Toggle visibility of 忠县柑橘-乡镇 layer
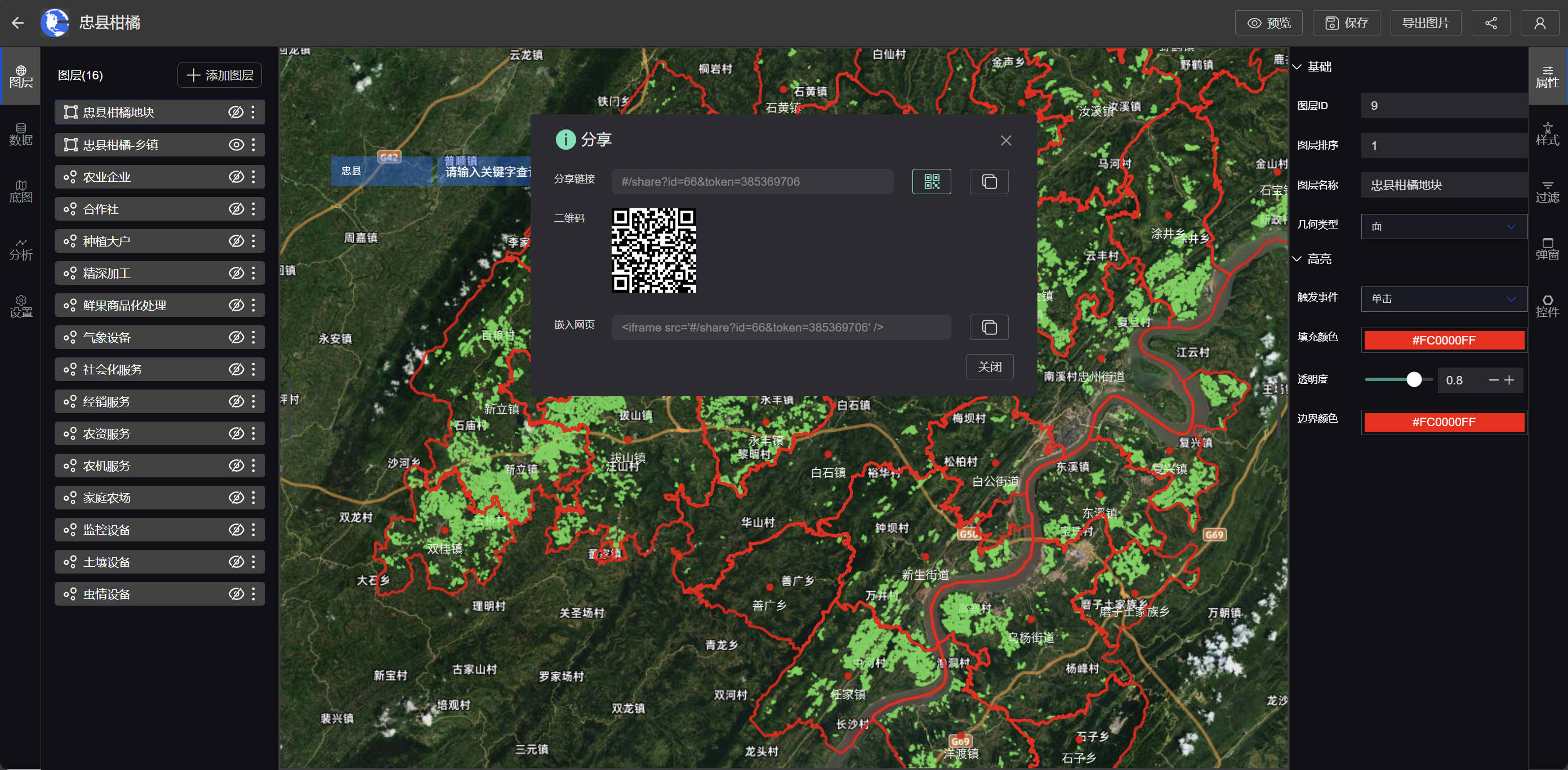Image resolution: width=1568 pixels, height=770 pixels. [236, 145]
